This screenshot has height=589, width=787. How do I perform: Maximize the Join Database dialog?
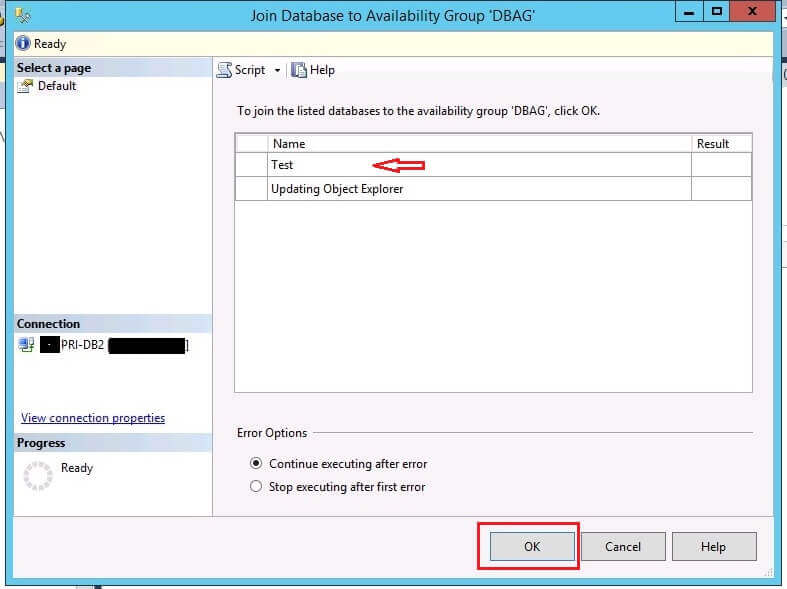(716, 12)
